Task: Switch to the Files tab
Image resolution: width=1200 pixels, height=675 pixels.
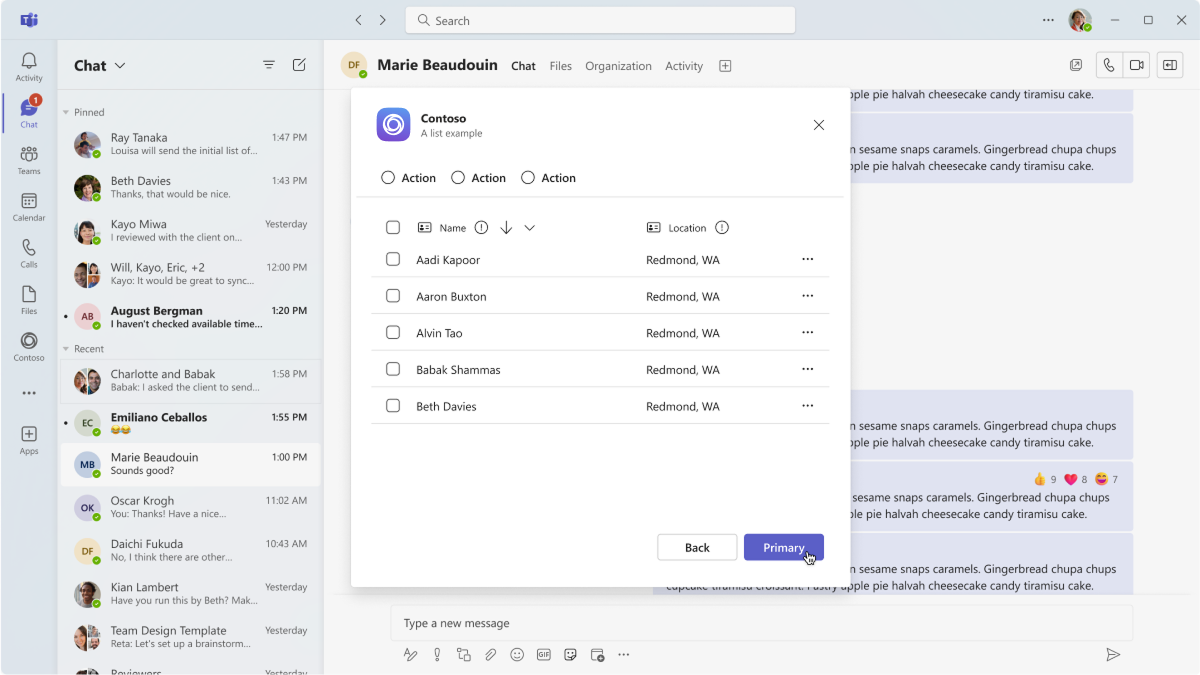Action: coord(561,66)
